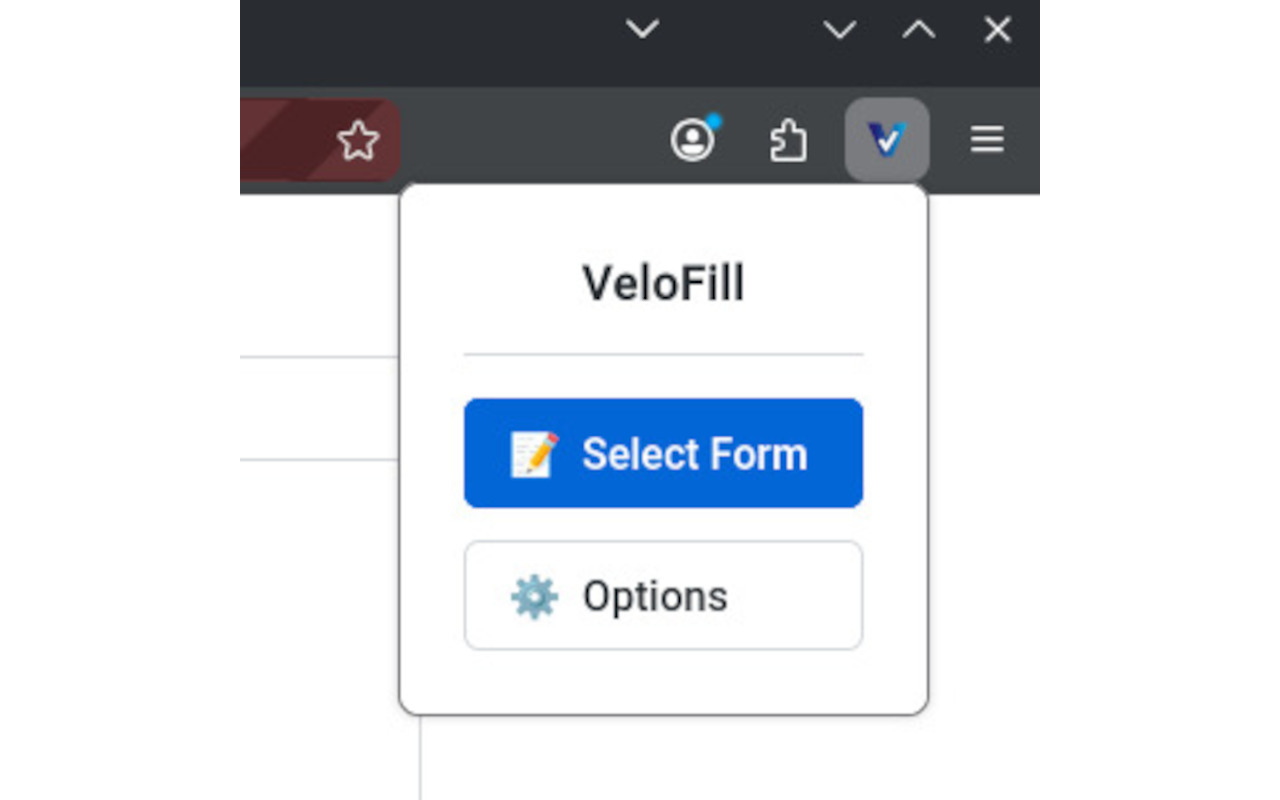Close the window with the X button
This screenshot has width=1280, height=800.
(x=996, y=30)
